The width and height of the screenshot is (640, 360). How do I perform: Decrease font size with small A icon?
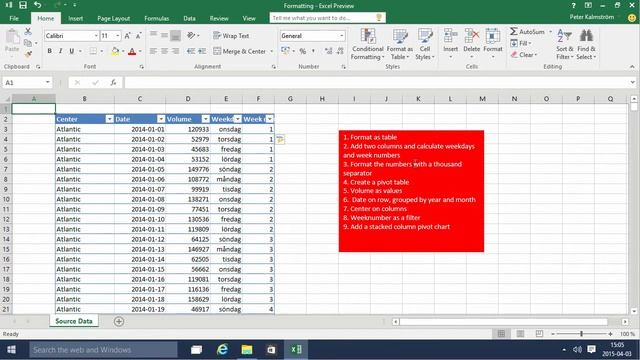pyautogui.click(x=138, y=36)
